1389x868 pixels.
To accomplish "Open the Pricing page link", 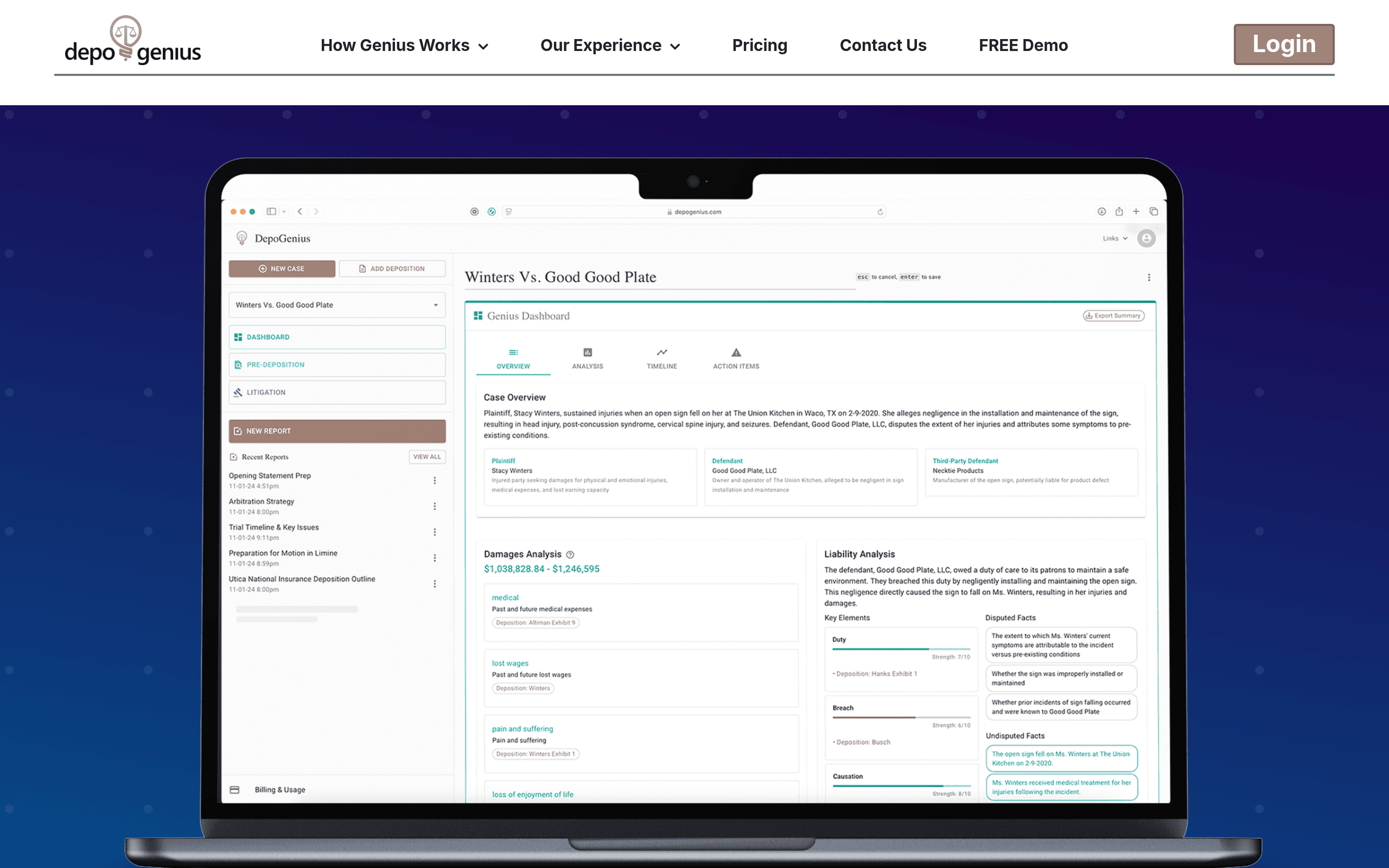I will (x=760, y=46).
